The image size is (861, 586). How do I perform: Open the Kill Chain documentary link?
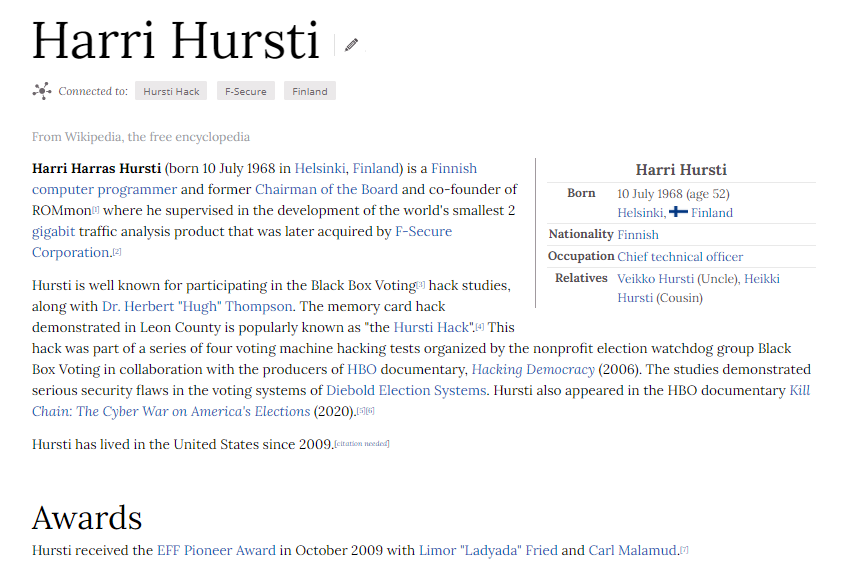point(800,390)
